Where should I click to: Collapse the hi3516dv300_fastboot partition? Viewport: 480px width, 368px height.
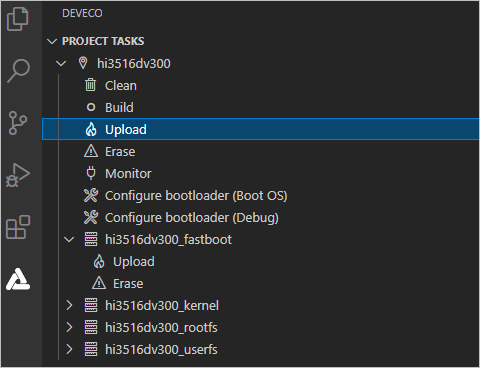(x=69, y=239)
